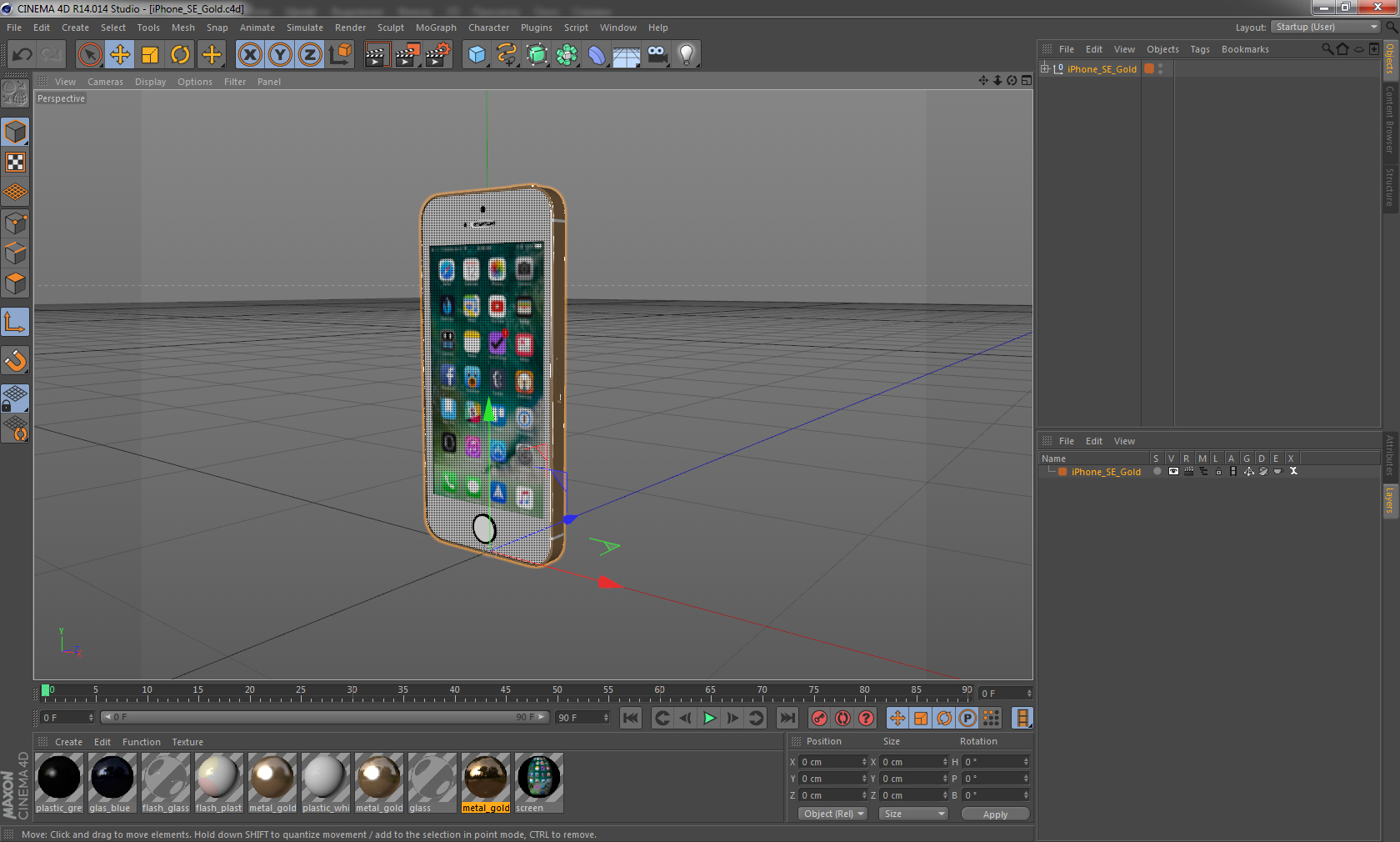Go to start of animation
The height and width of the screenshot is (842, 1400).
click(x=631, y=718)
